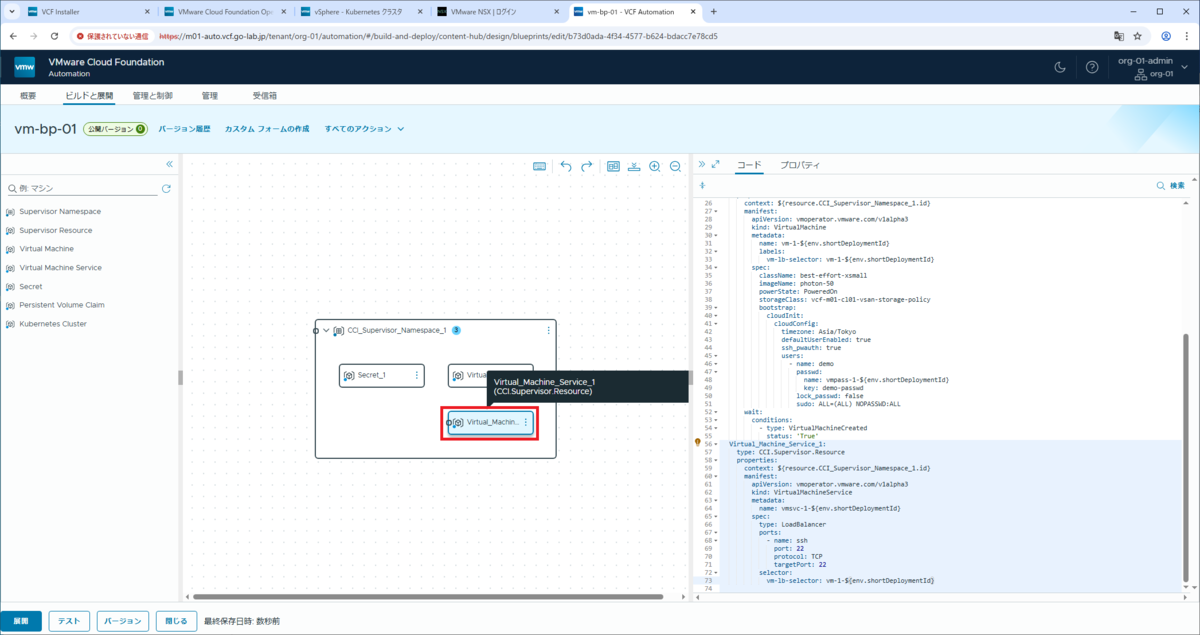
Task: Open バージョン履歴 link
Action: (184, 129)
